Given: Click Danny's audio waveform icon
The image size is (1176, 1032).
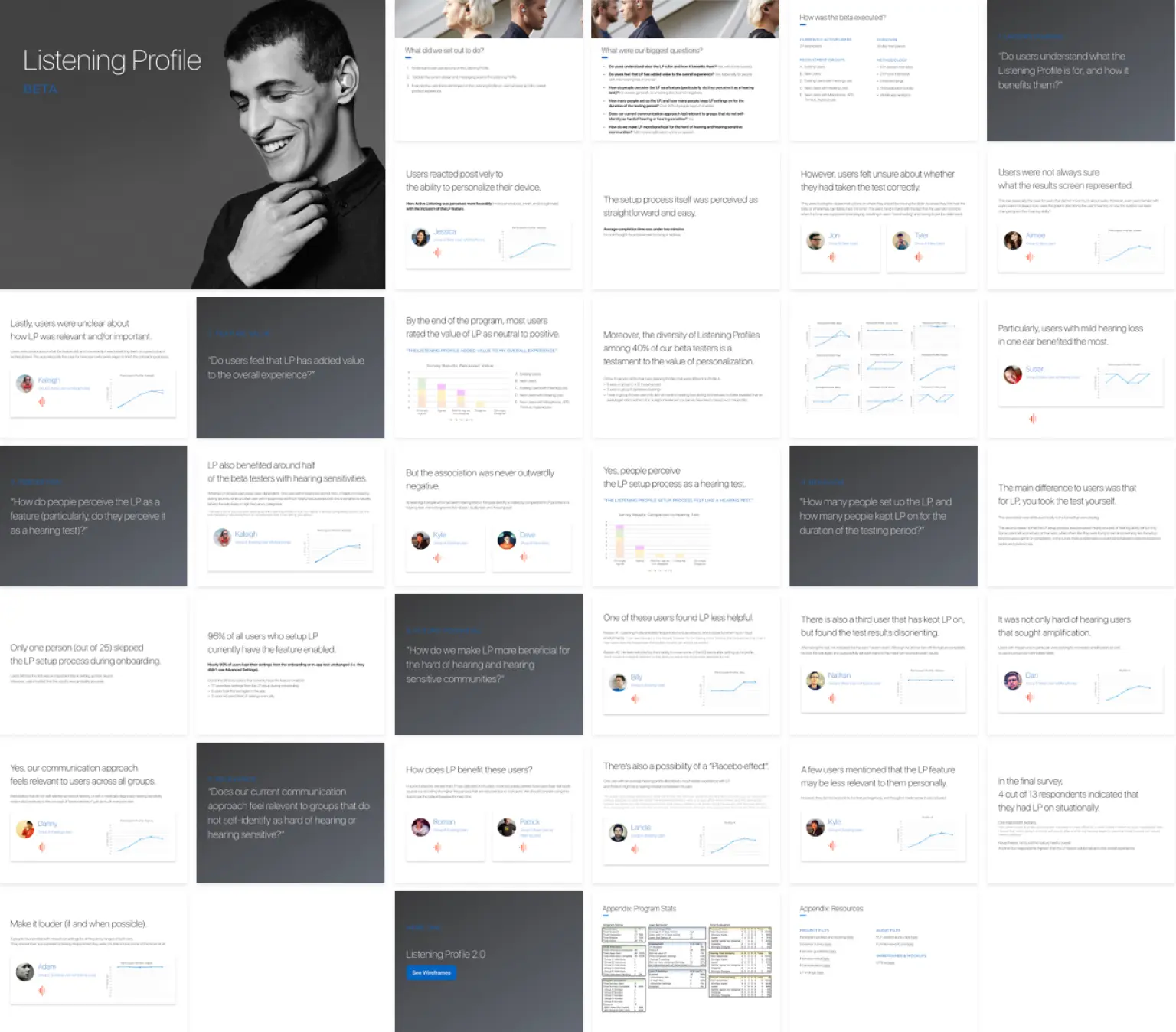Looking at the screenshot, I should pos(41,847).
